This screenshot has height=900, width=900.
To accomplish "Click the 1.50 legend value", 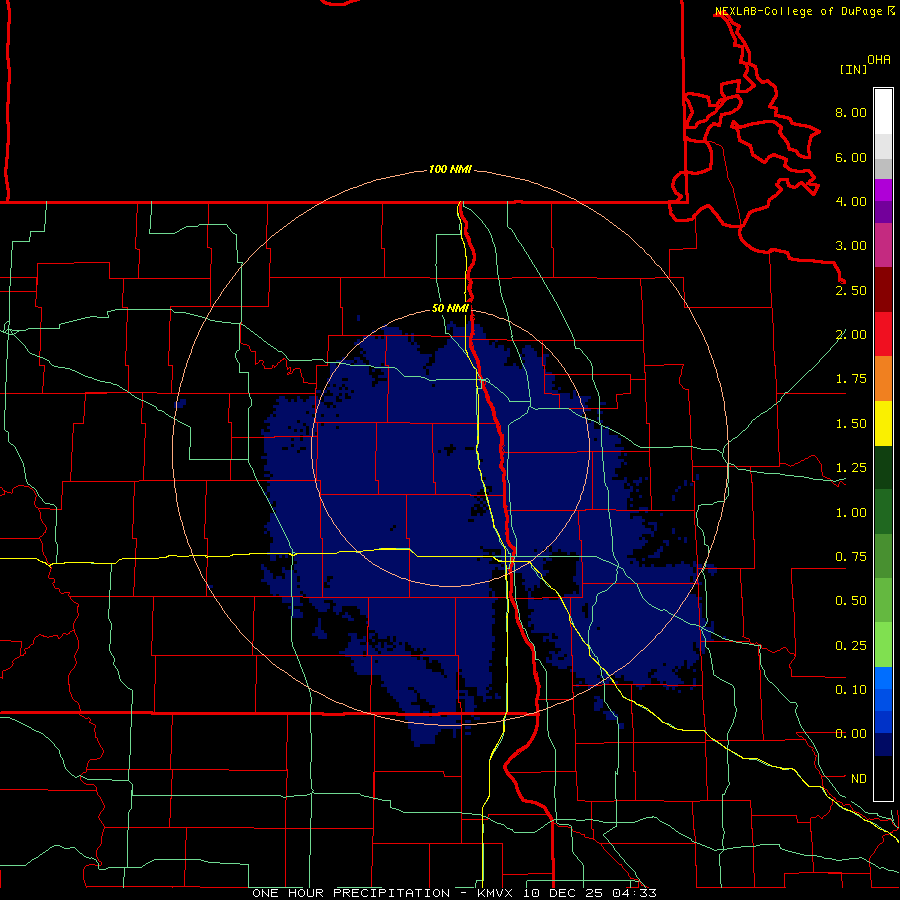I will pyautogui.click(x=851, y=424).
